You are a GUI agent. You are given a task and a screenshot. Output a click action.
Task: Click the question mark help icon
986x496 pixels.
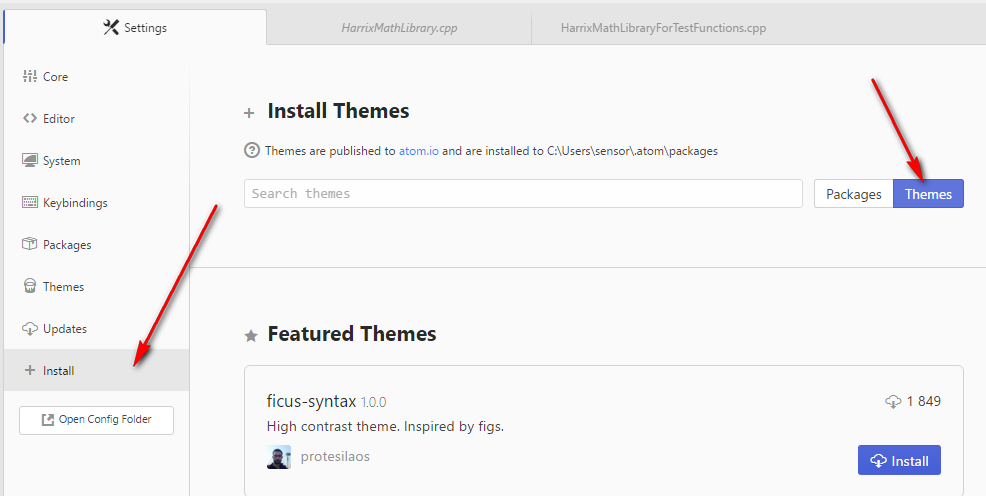tap(252, 150)
